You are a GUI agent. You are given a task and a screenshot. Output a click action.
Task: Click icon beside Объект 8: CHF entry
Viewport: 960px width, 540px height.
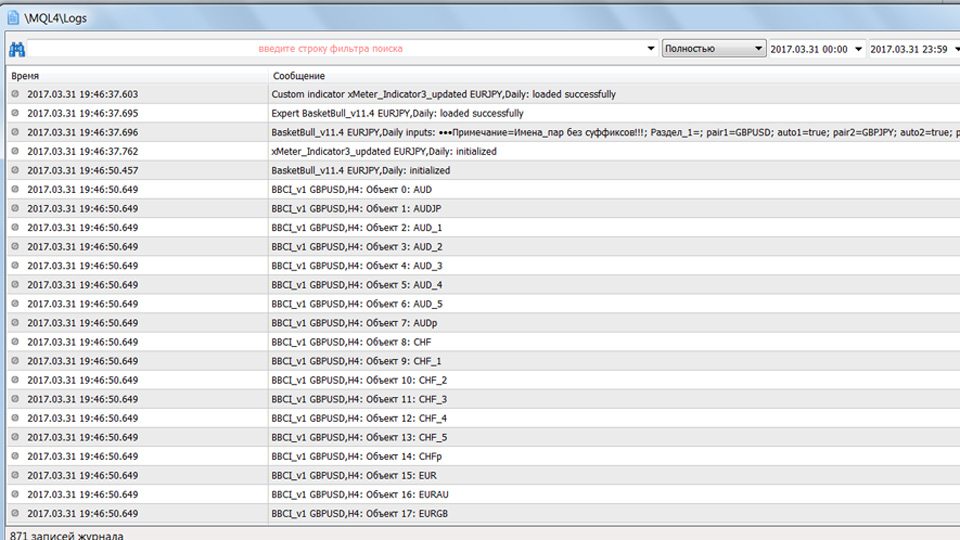[x=15, y=342]
